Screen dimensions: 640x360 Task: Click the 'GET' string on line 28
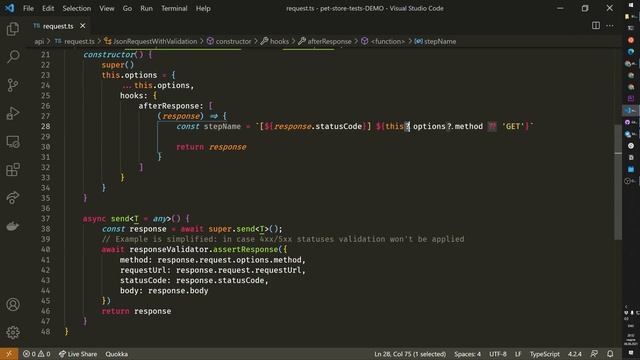tap(513, 126)
